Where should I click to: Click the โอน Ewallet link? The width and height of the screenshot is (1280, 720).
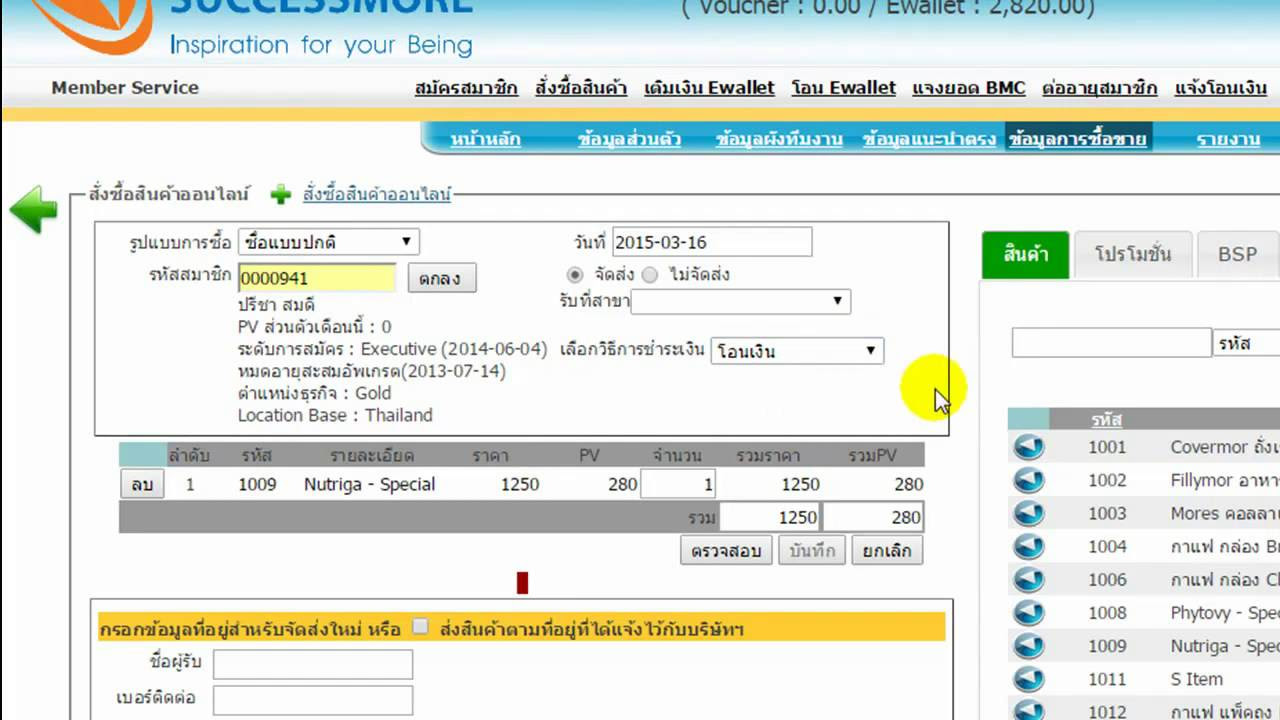coord(843,88)
